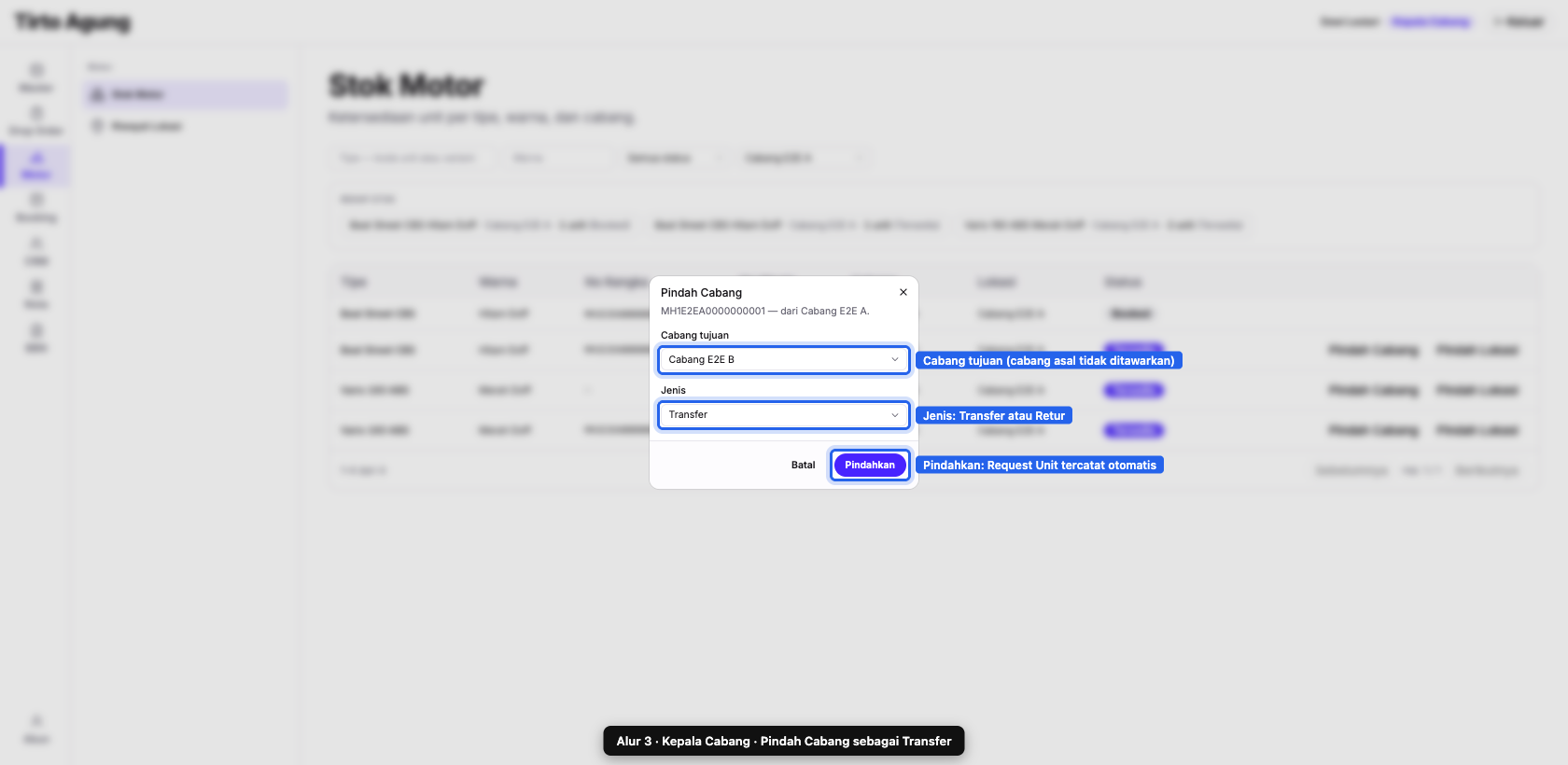Viewport: 1568px width, 765px height.
Task: Confirm the move with the Pindahkan button
Action: (870, 465)
